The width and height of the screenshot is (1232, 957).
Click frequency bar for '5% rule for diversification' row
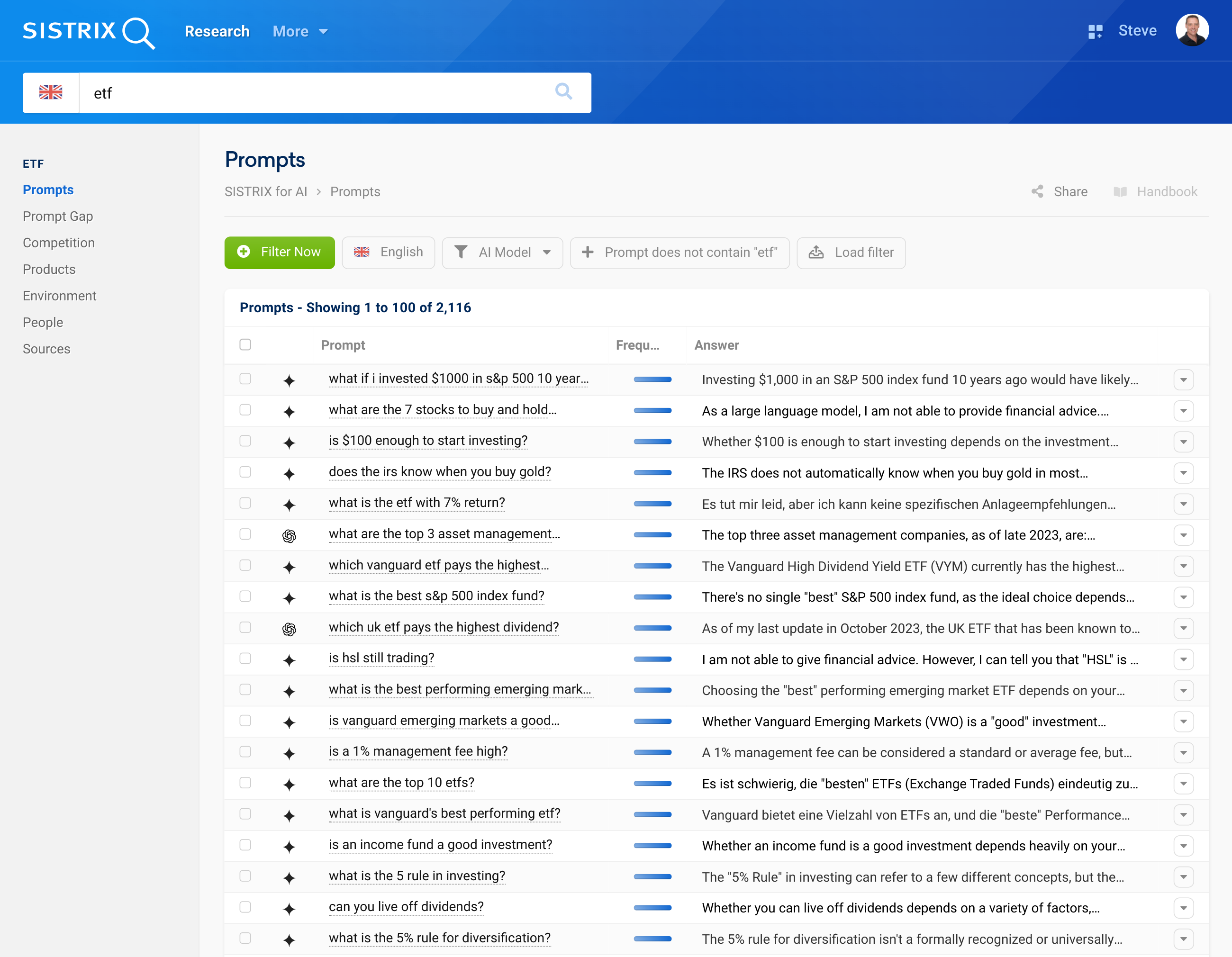(652, 939)
